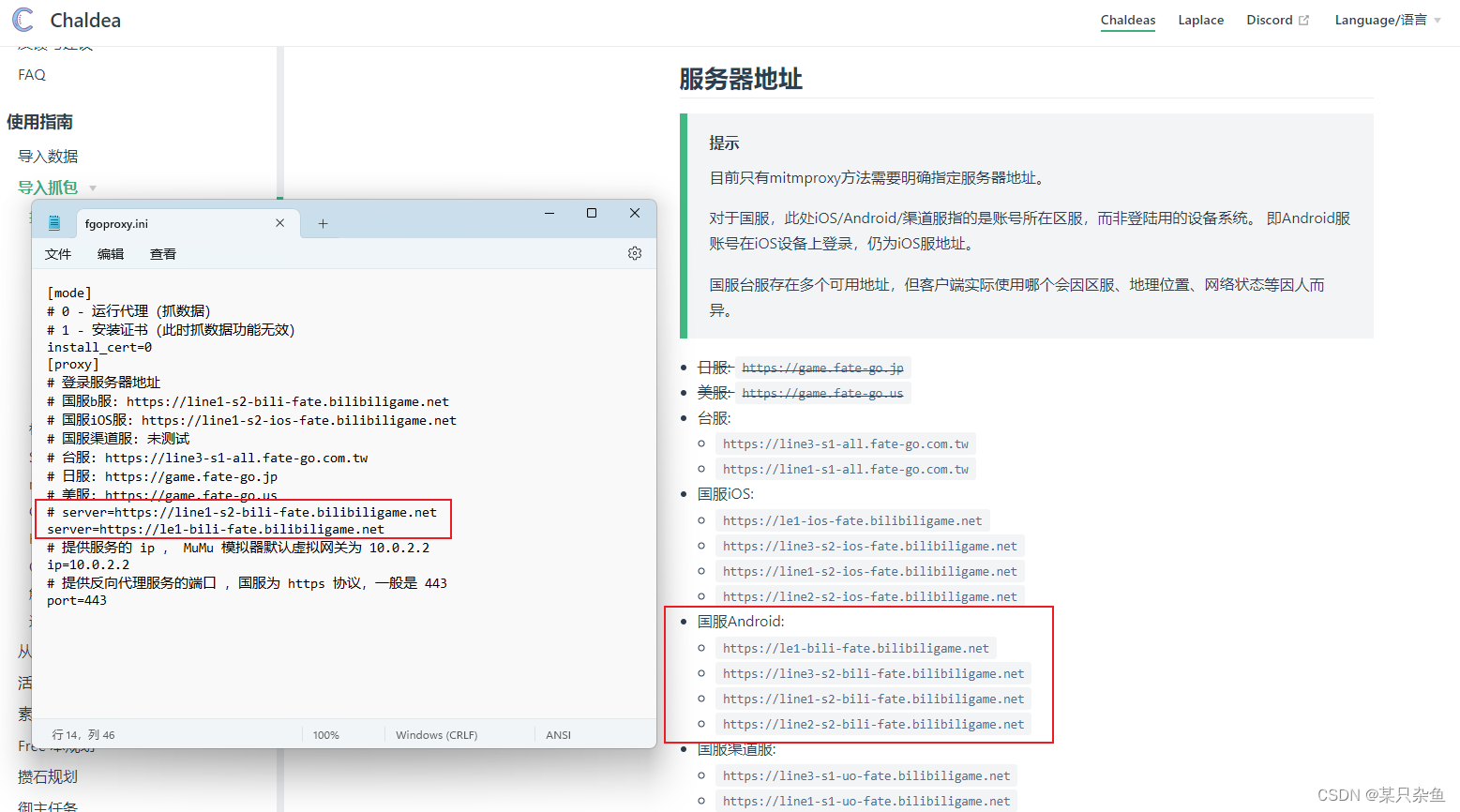The width and height of the screenshot is (1460, 812).
Task: Click the le1-ios-fate.bilibiligame.net address
Action: 852,520
